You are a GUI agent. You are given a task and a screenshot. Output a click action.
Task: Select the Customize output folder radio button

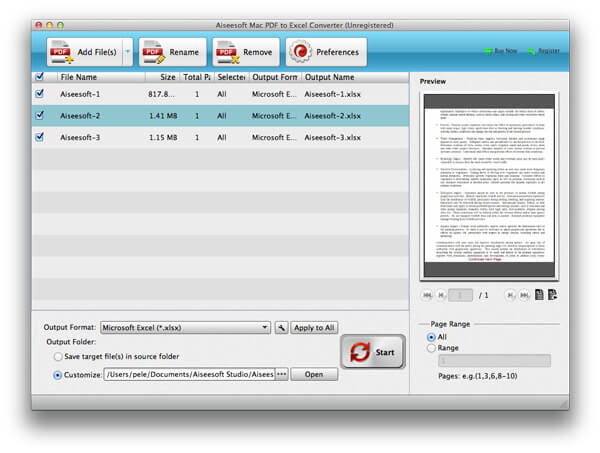(x=57, y=375)
